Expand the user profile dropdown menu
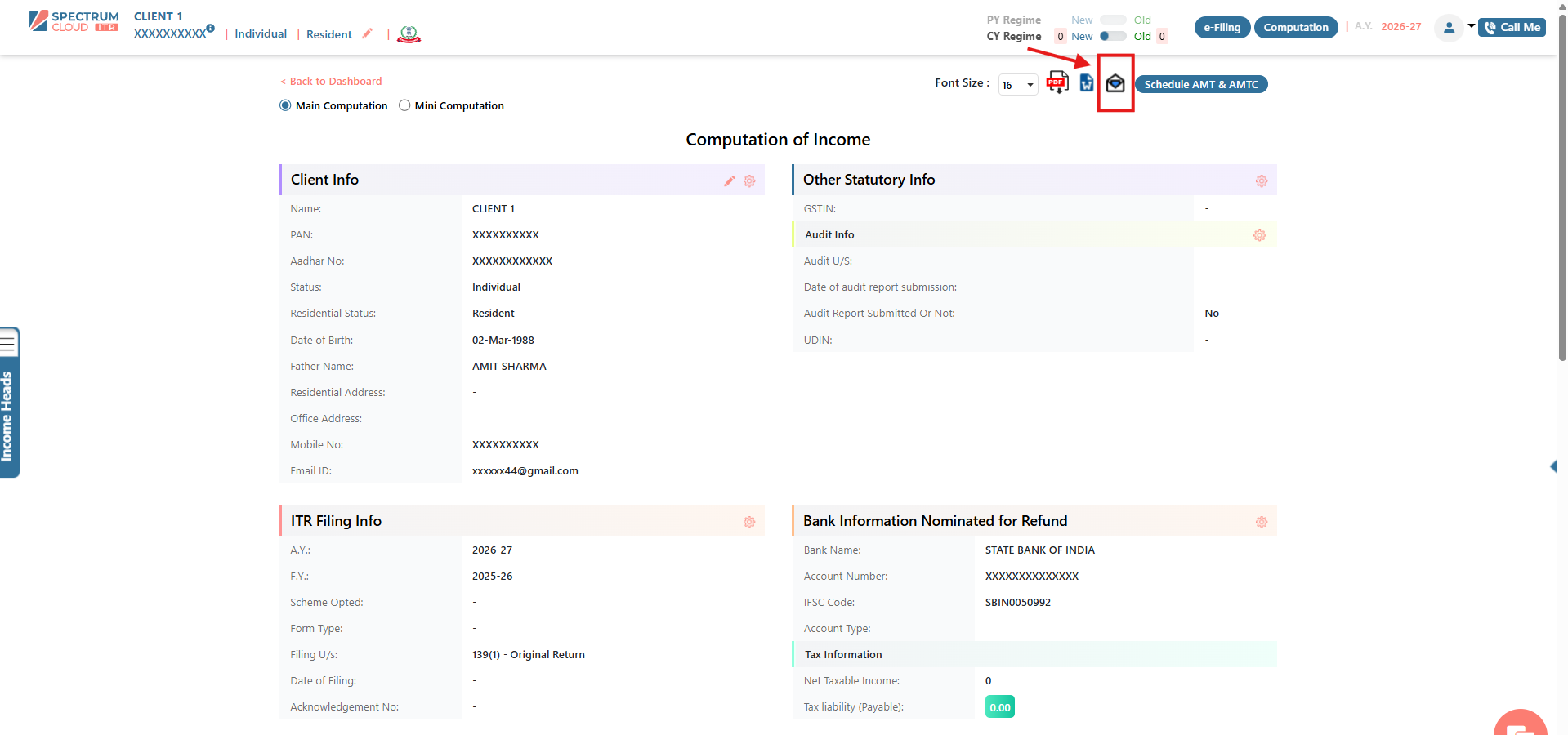The height and width of the screenshot is (735, 1568). click(1471, 27)
